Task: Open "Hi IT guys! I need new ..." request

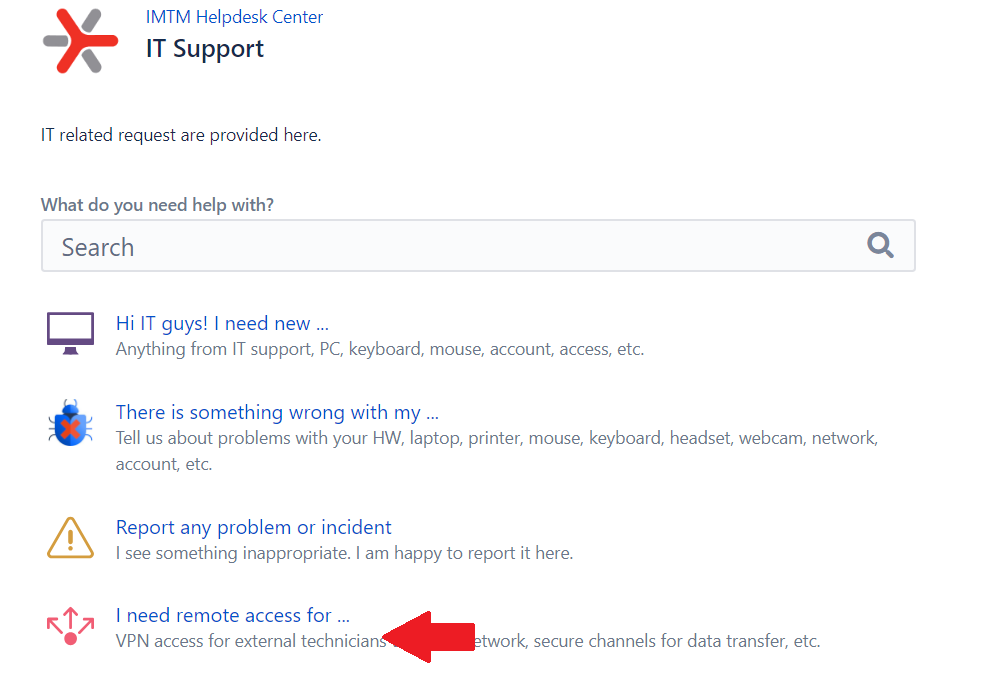Action: coord(222,323)
